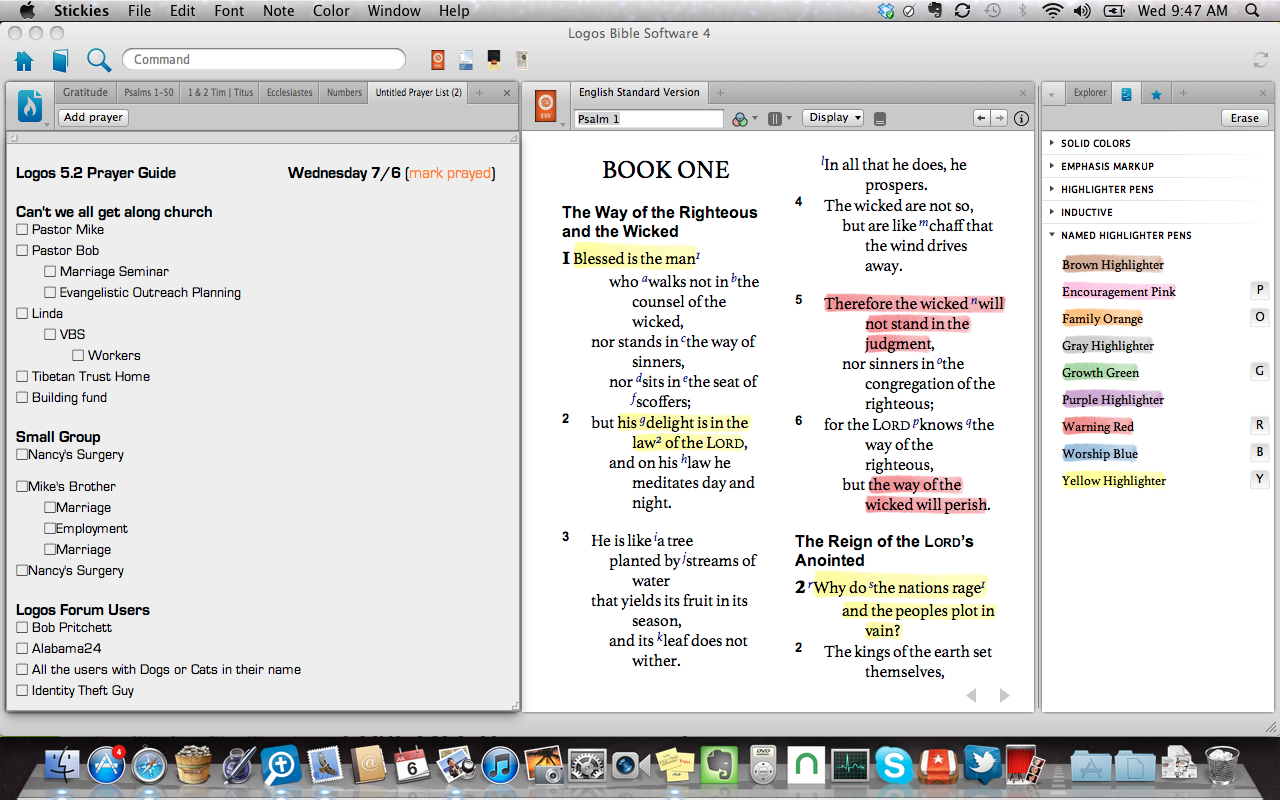Image resolution: width=1280 pixels, height=800 pixels.
Task: Click the Add prayer button
Action: tap(94, 118)
